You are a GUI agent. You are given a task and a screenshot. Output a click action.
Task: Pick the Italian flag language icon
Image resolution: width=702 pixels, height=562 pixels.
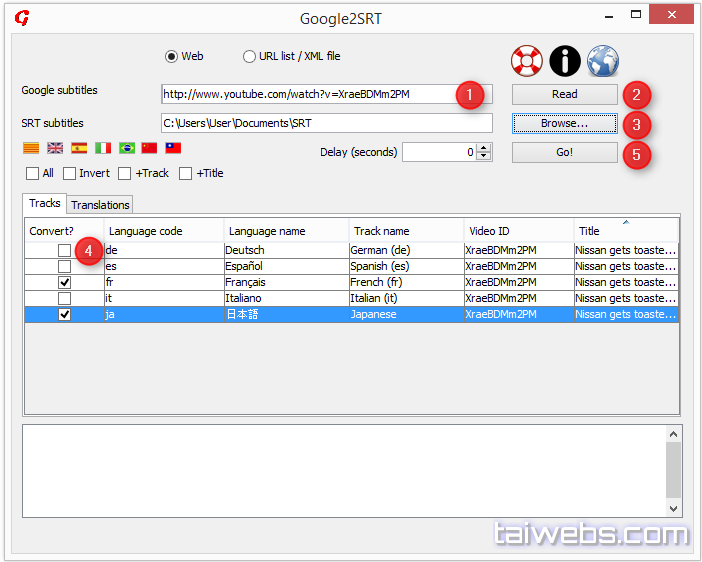[x=103, y=148]
